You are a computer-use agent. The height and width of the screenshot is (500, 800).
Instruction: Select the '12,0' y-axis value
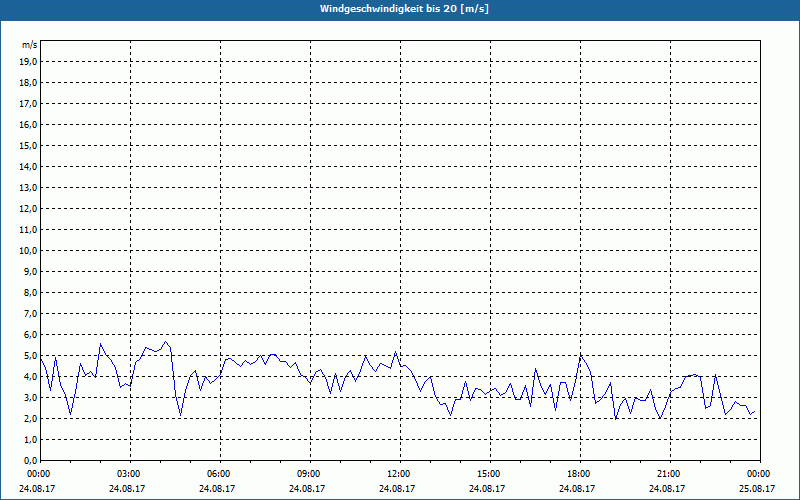coord(28,209)
